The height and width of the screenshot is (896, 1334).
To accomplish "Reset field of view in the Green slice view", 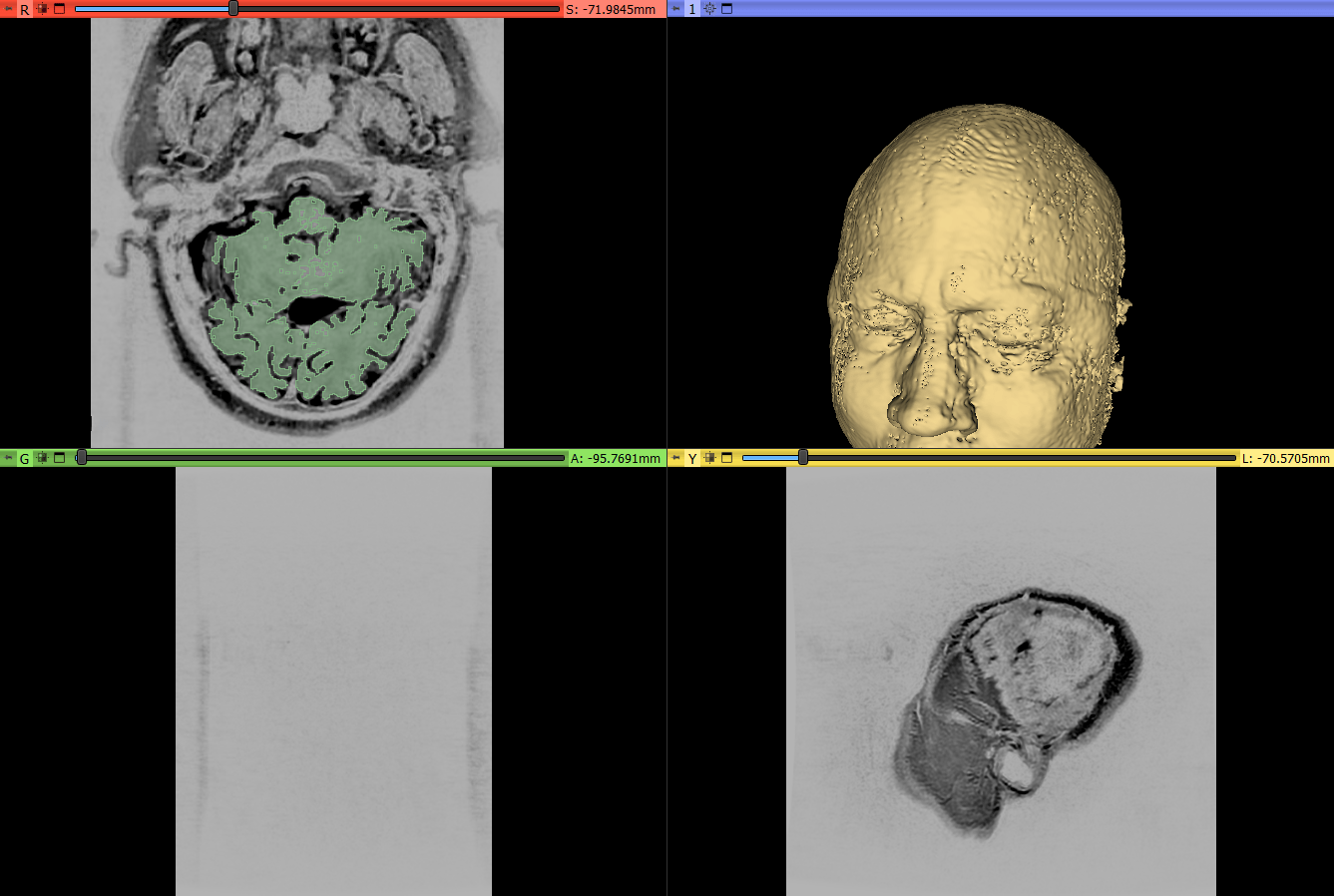I will [x=42, y=458].
